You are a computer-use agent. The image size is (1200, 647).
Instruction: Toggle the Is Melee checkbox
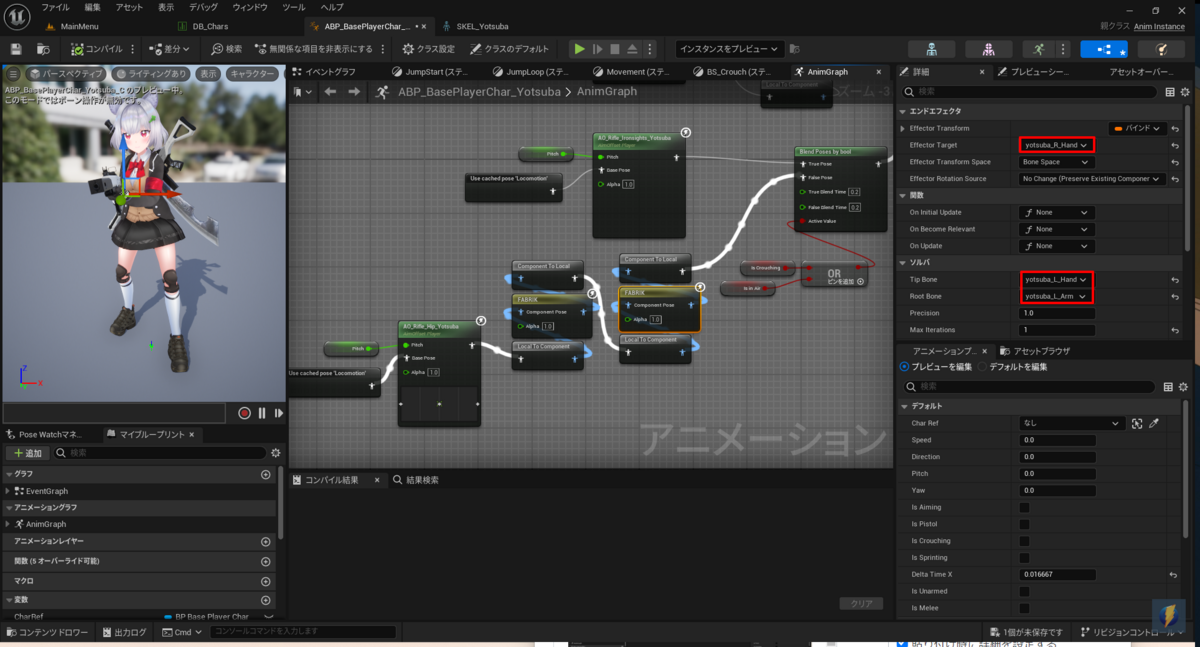pos(1024,608)
